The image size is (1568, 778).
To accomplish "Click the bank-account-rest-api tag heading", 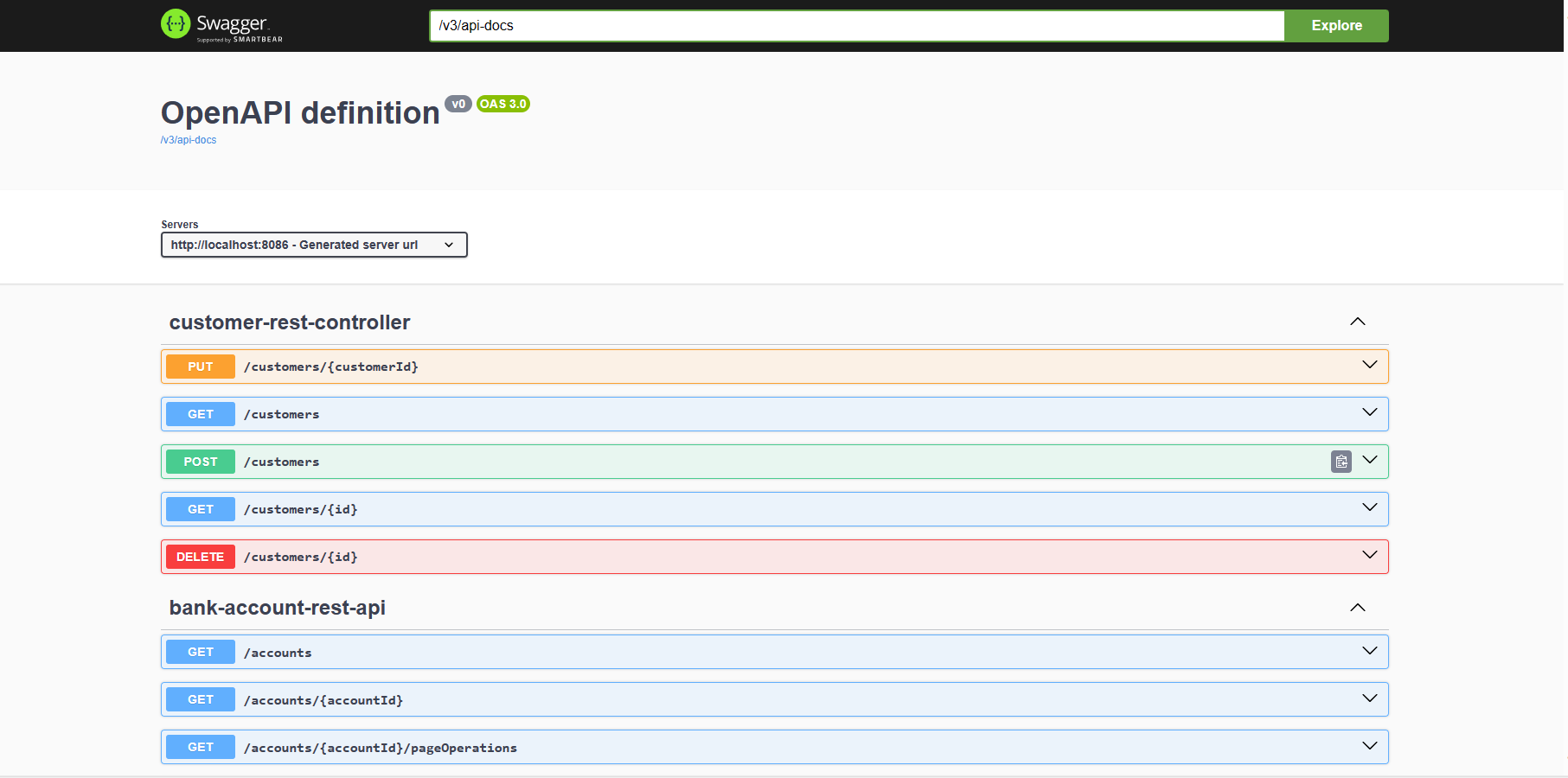I will (278, 608).
